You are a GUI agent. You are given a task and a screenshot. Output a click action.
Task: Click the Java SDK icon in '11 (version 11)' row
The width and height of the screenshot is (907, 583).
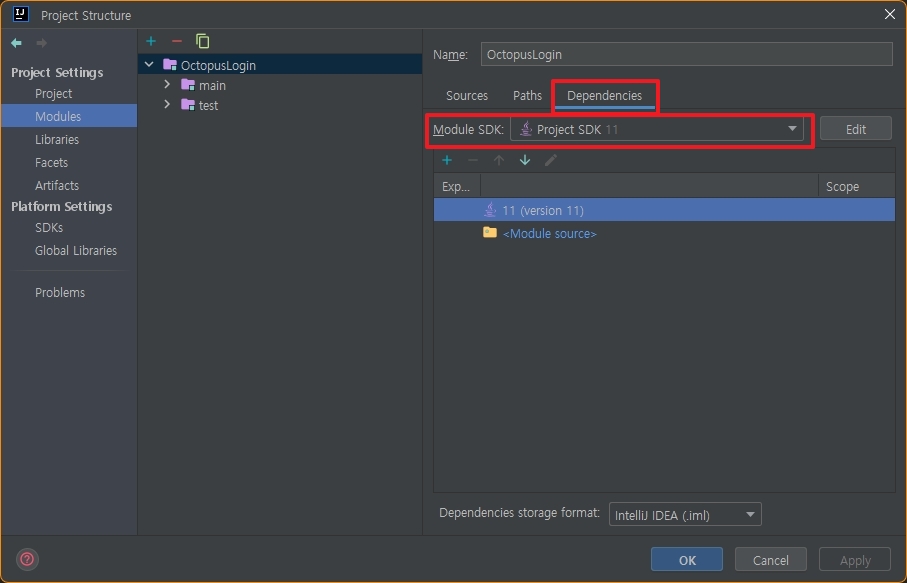[x=490, y=209]
